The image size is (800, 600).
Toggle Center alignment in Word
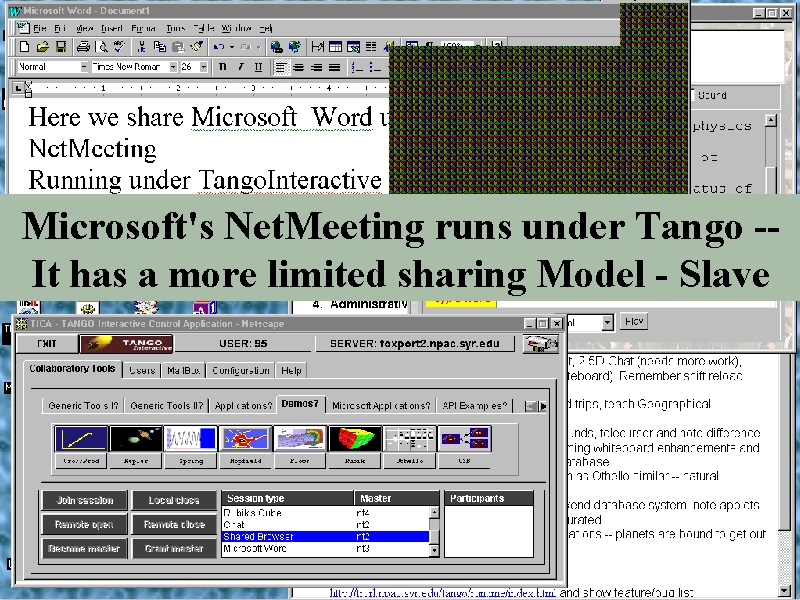[298, 67]
